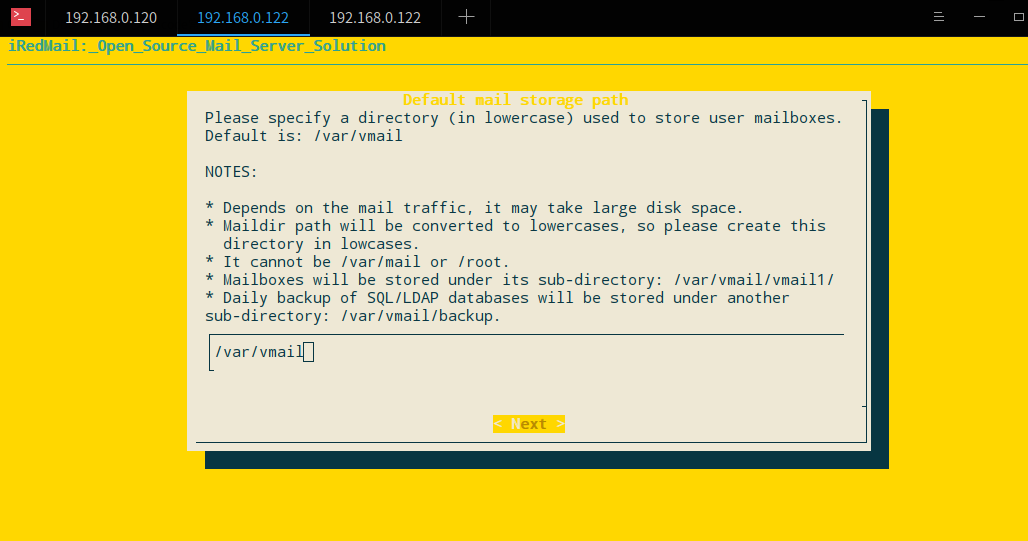Click 'Maildir path will be converted' note
1028x541 pixels.
tap(515, 226)
